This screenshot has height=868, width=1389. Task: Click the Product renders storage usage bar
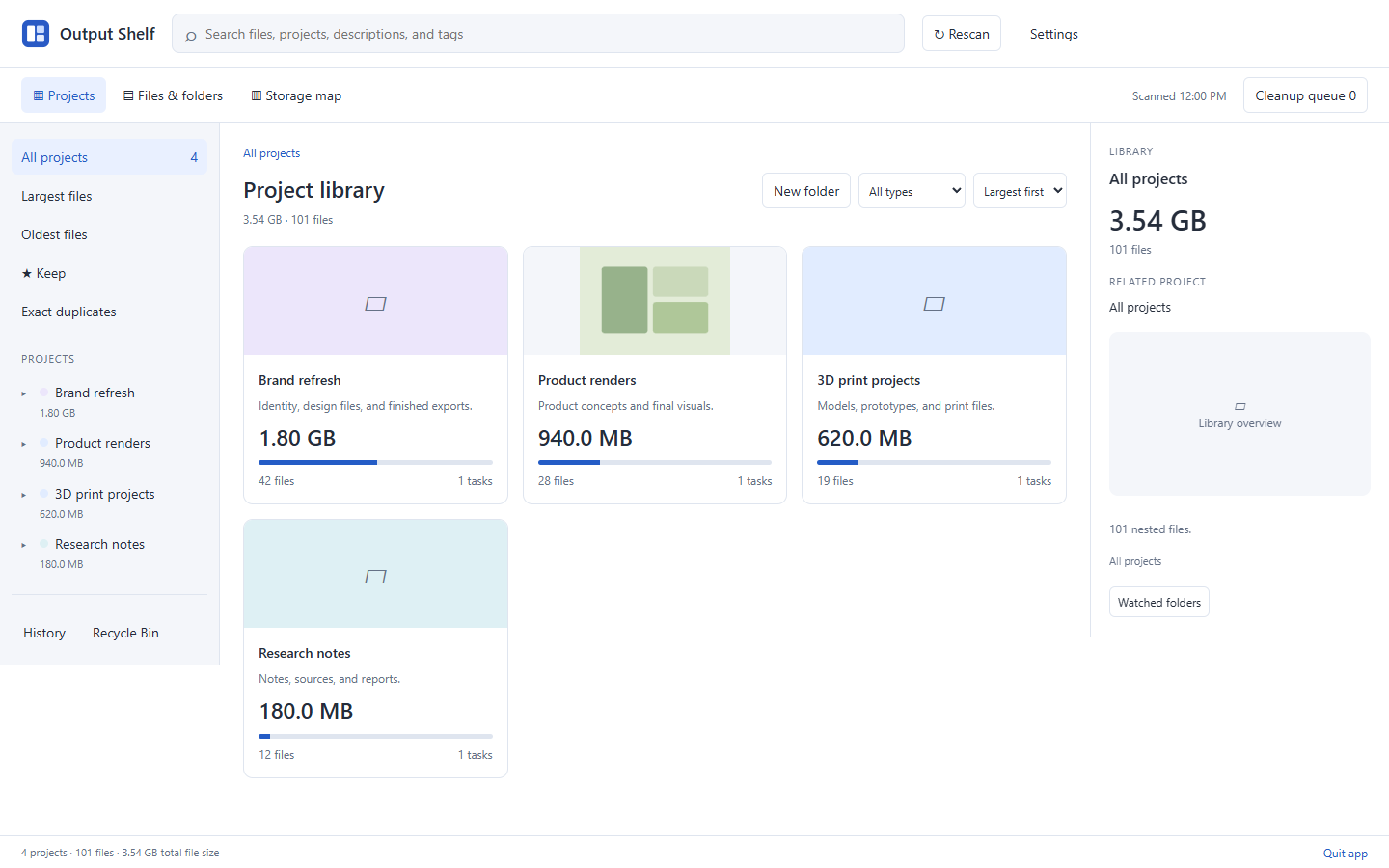[655, 462]
